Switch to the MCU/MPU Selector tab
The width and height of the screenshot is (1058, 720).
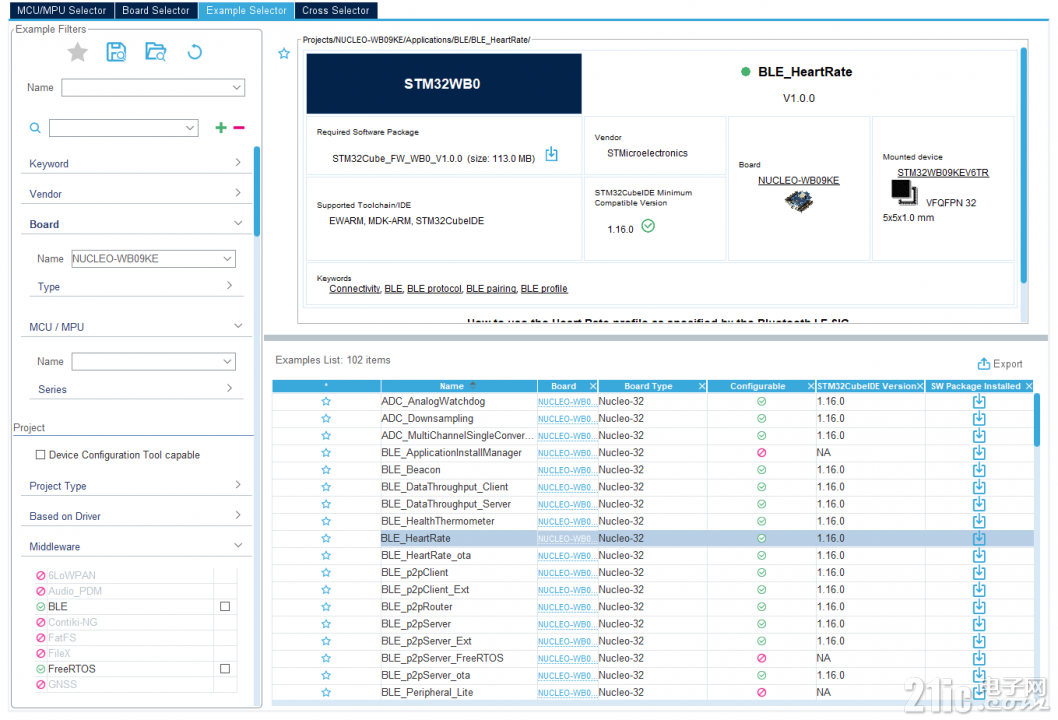[x=61, y=11]
